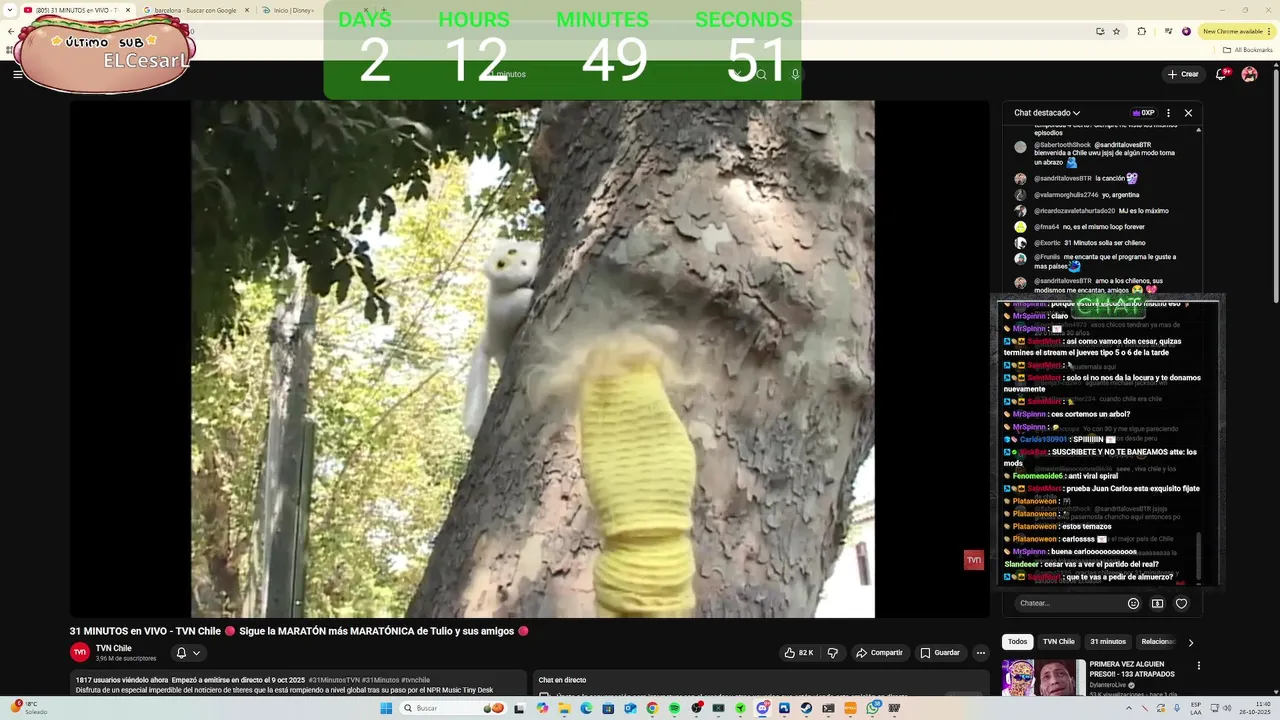Like the video with 82 K likes
Image resolution: width=1280 pixels, height=720 pixels.
799,653
